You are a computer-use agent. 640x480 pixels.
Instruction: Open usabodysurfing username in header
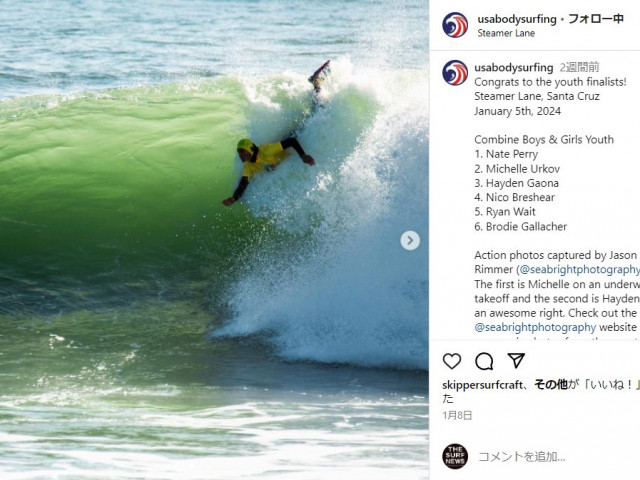point(517,19)
